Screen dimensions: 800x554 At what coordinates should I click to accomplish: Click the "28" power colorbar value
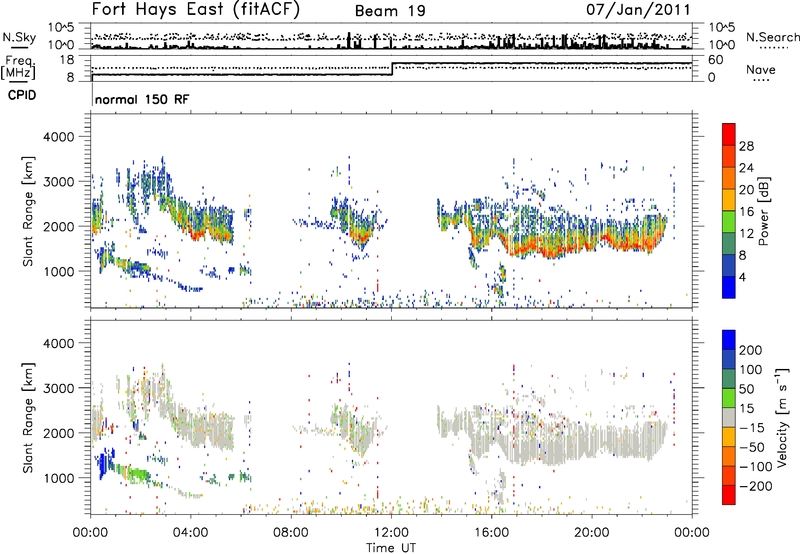pos(746,146)
